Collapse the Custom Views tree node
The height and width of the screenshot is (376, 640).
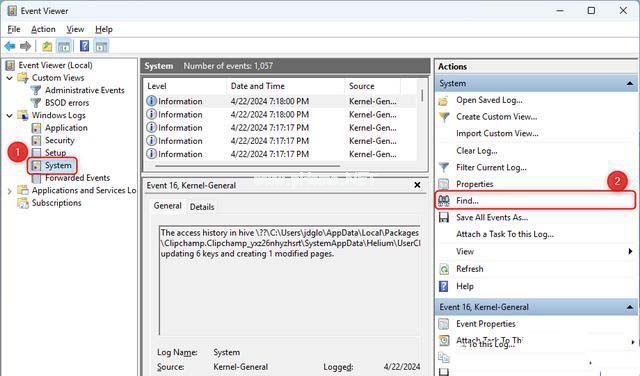(9, 78)
